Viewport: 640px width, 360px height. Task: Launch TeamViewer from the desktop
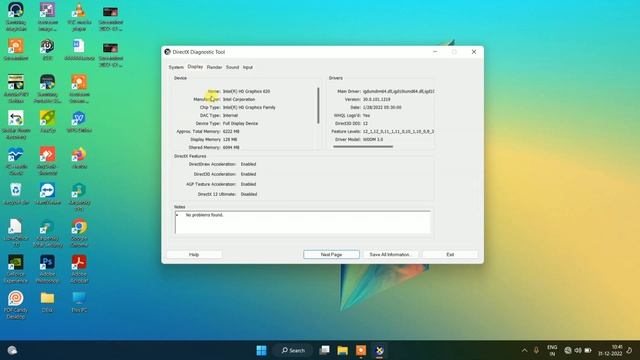coord(47,193)
